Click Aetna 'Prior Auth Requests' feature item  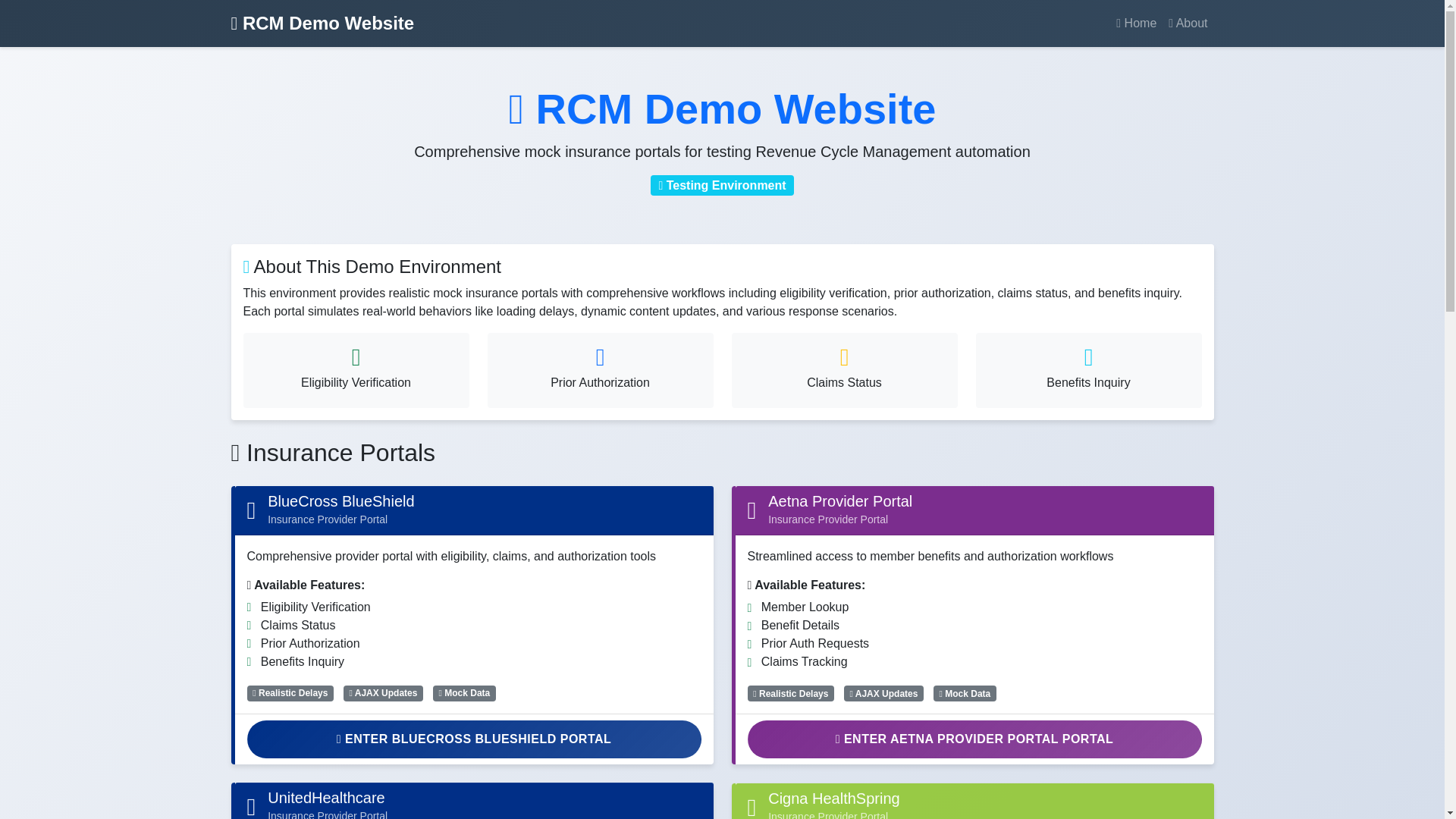[815, 644]
